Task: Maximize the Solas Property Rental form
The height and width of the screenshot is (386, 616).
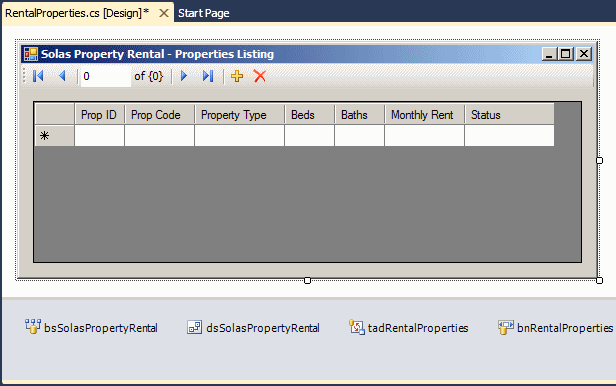Action: 566,54
